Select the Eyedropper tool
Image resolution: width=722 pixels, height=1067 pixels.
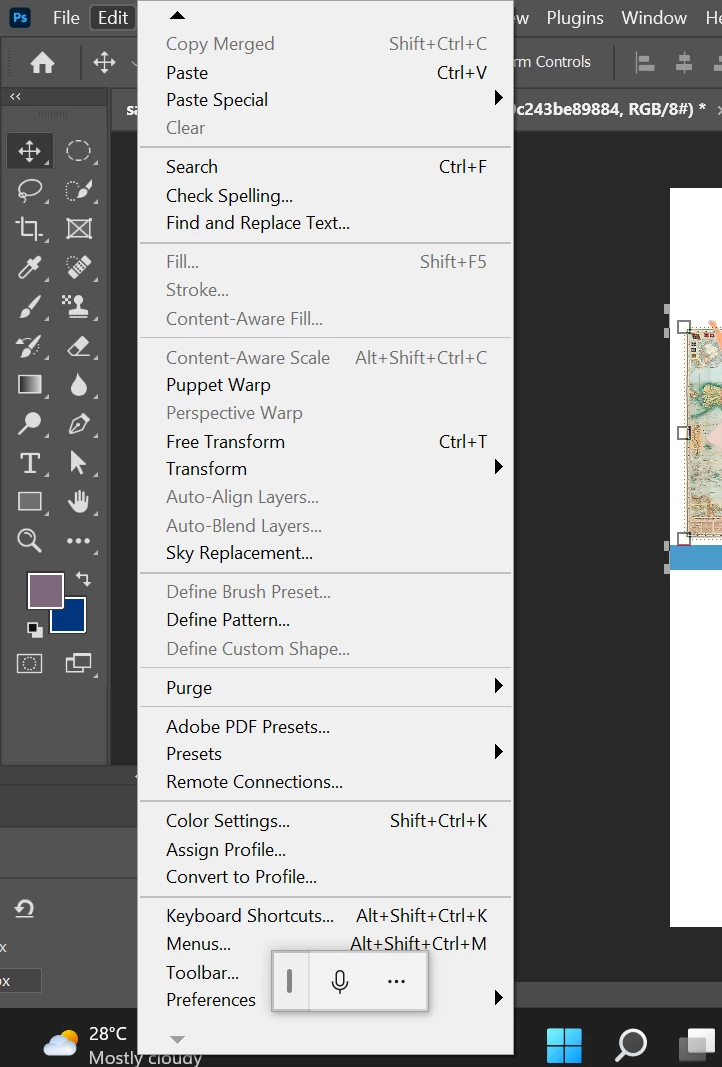point(29,267)
